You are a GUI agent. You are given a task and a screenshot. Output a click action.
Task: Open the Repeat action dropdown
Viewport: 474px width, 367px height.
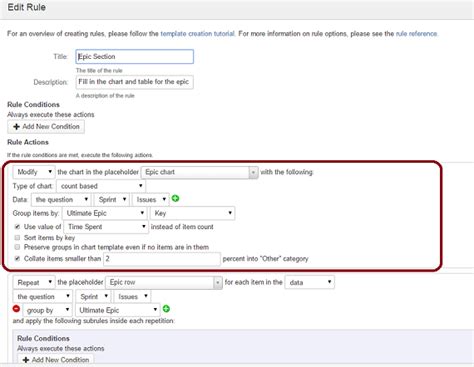click(x=34, y=282)
